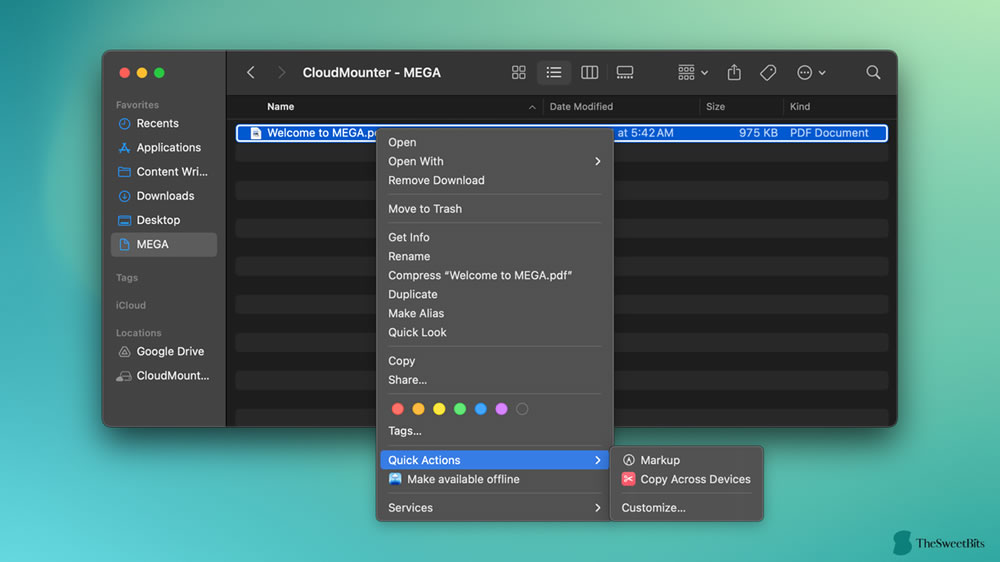The width and height of the screenshot is (1000, 562).
Task: Sort by the Name column header
Action: click(281, 107)
